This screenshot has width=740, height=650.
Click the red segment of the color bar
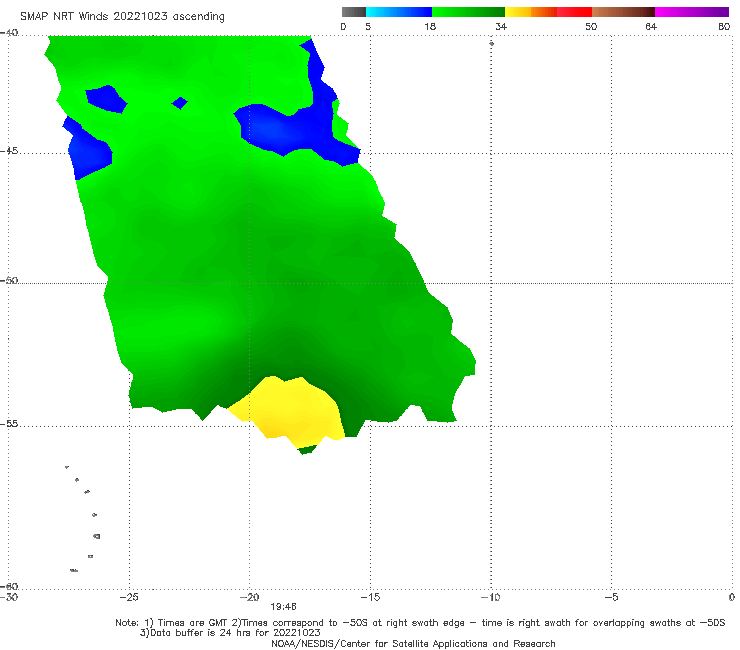[574, 12]
